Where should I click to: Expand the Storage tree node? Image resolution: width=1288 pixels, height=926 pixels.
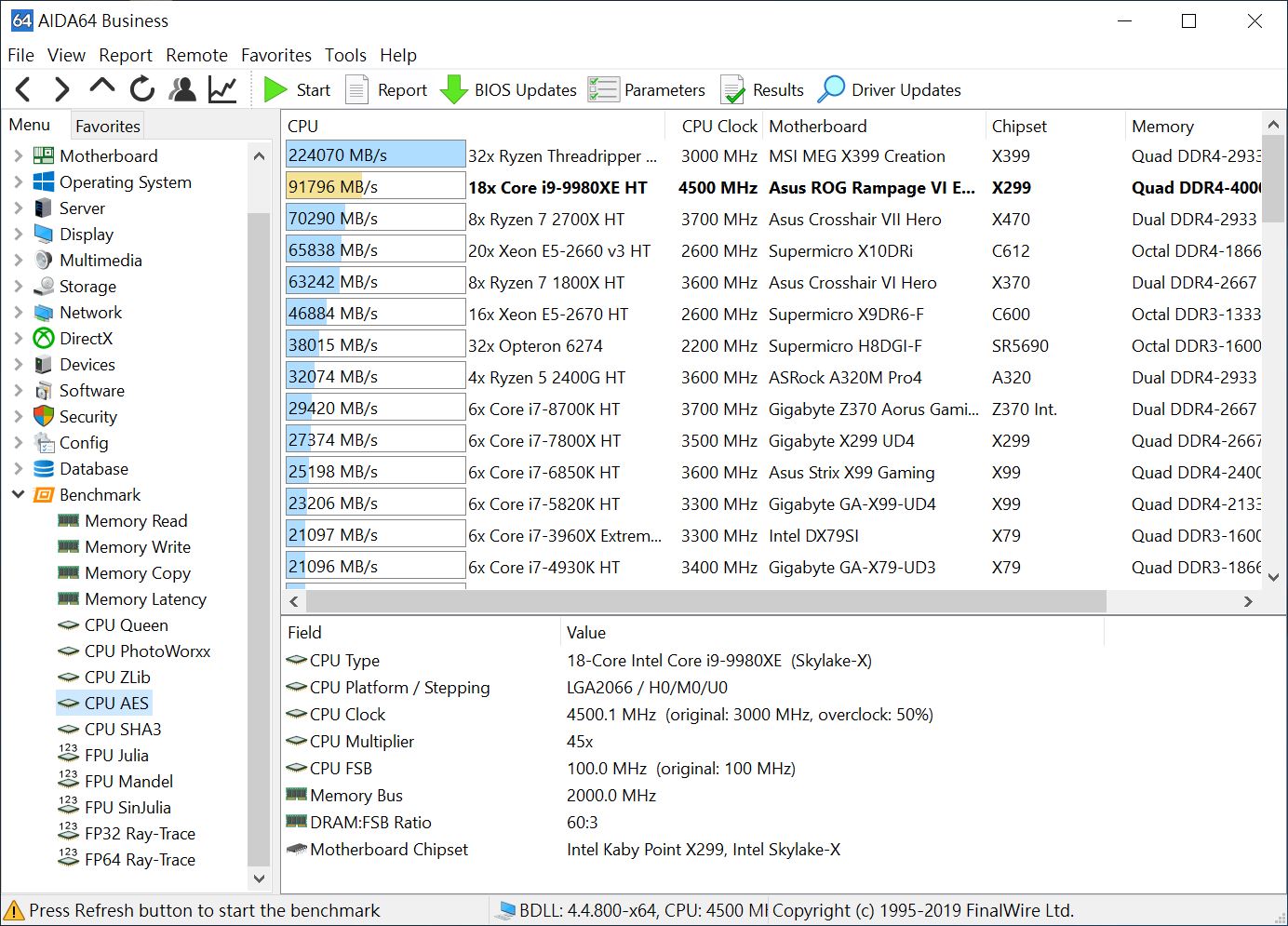18,286
